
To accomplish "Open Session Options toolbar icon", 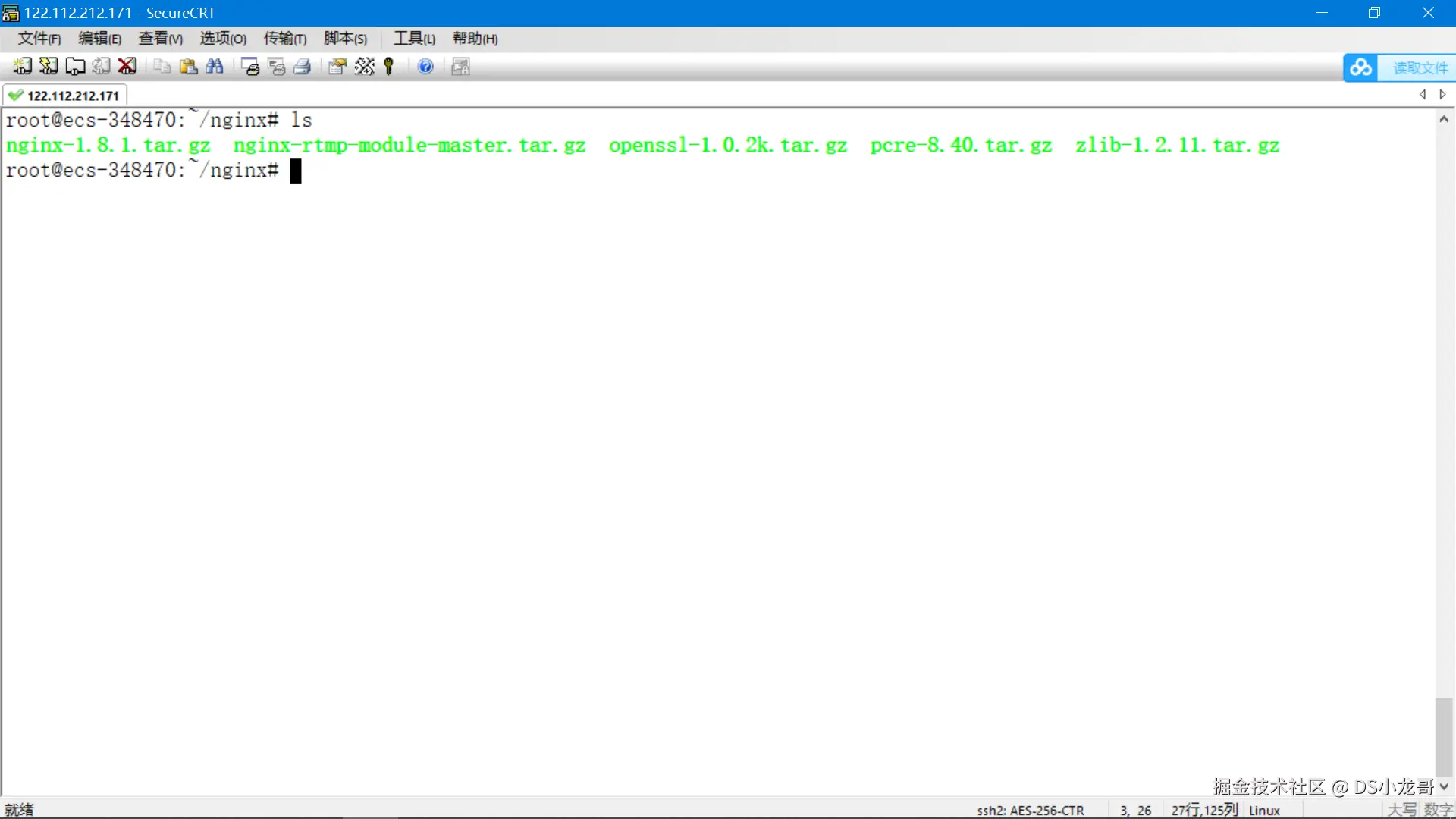I will (337, 67).
